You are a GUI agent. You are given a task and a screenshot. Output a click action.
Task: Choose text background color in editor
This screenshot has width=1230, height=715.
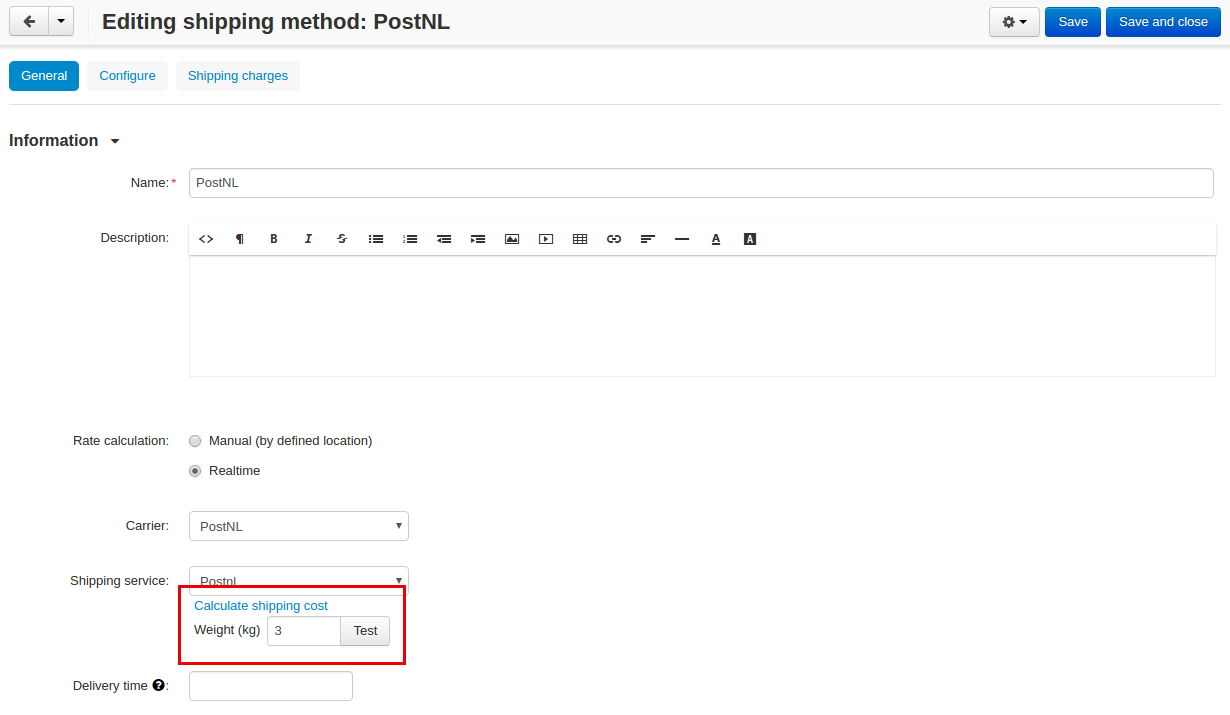[750, 239]
